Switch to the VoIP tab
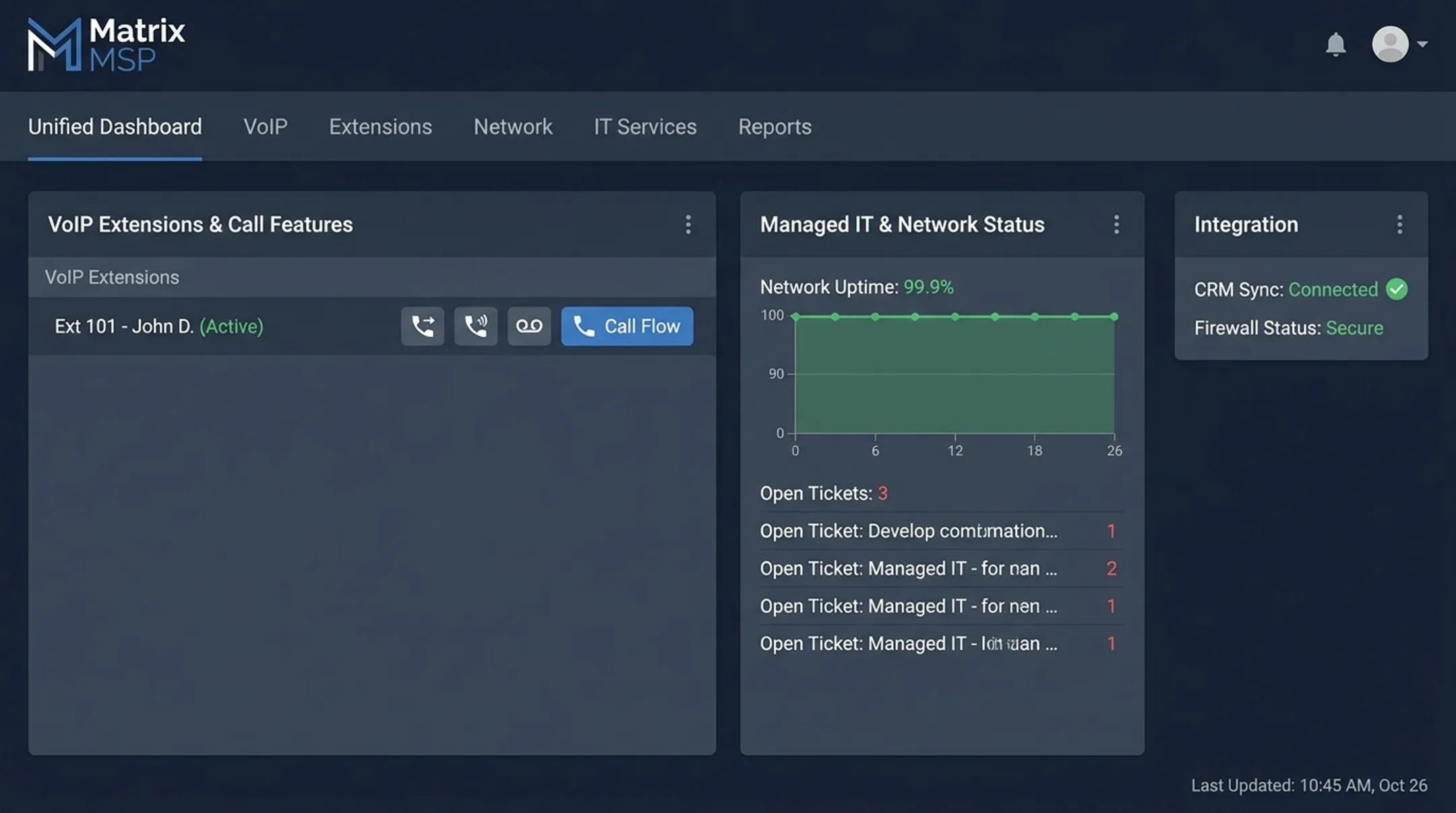This screenshot has height=813, width=1456. coord(266,127)
